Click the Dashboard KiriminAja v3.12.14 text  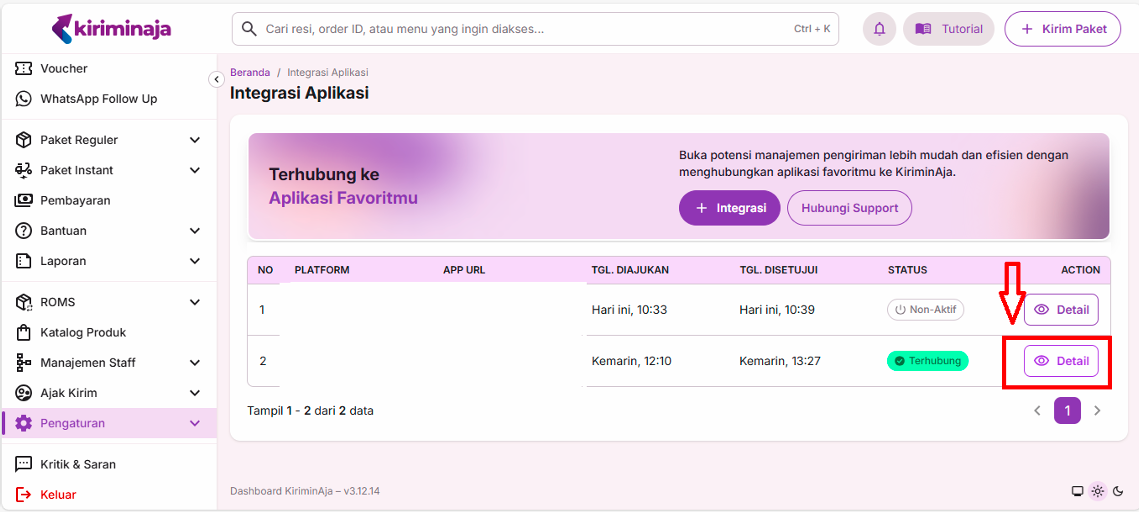(305, 492)
